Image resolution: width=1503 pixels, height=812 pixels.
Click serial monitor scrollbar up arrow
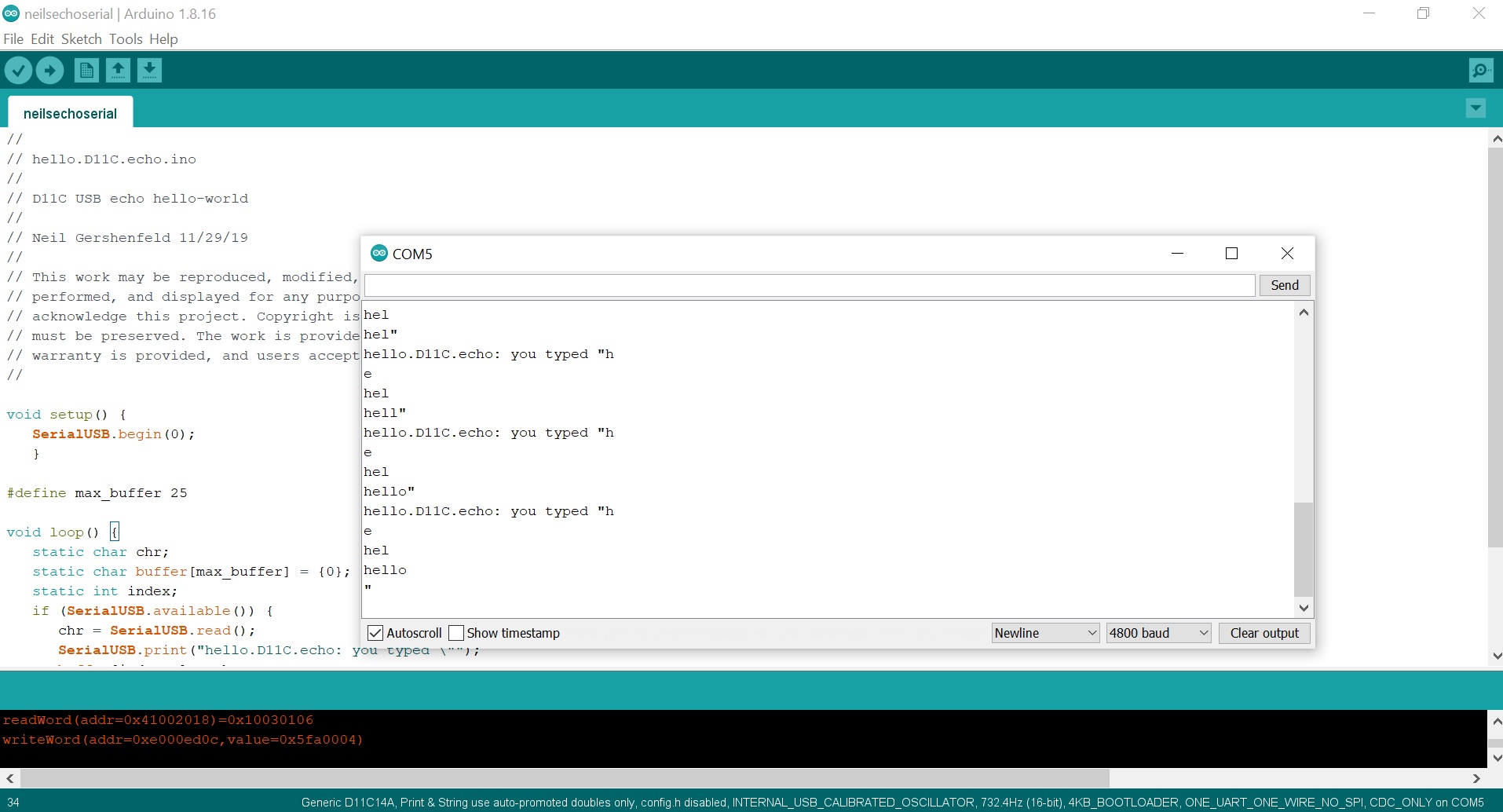pyautogui.click(x=1304, y=312)
